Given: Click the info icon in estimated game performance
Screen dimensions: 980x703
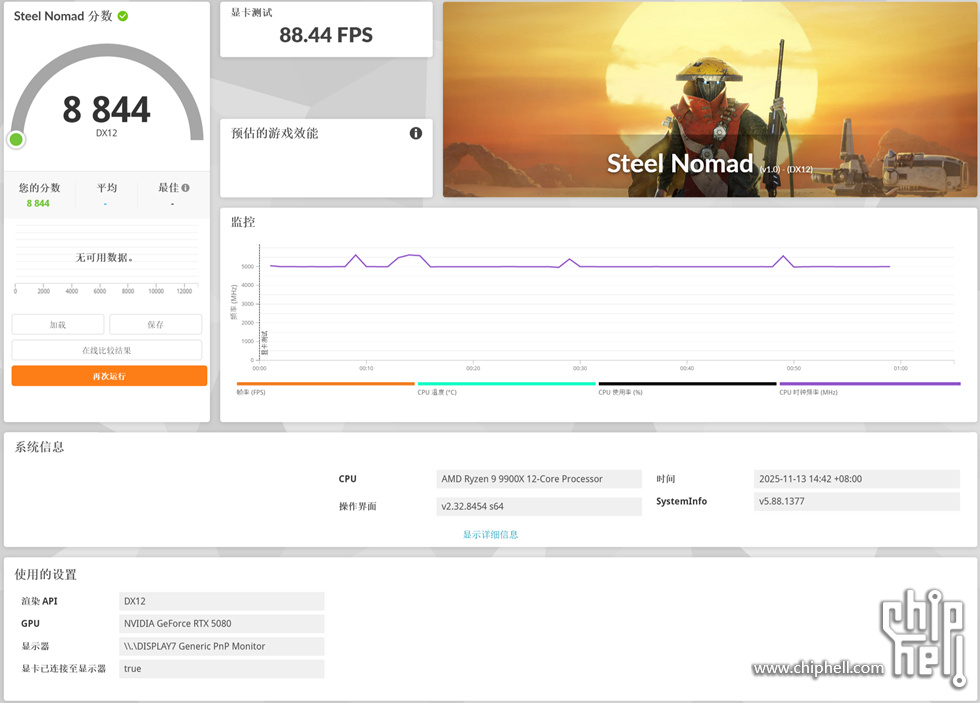Looking at the screenshot, I should pos(416,133).
